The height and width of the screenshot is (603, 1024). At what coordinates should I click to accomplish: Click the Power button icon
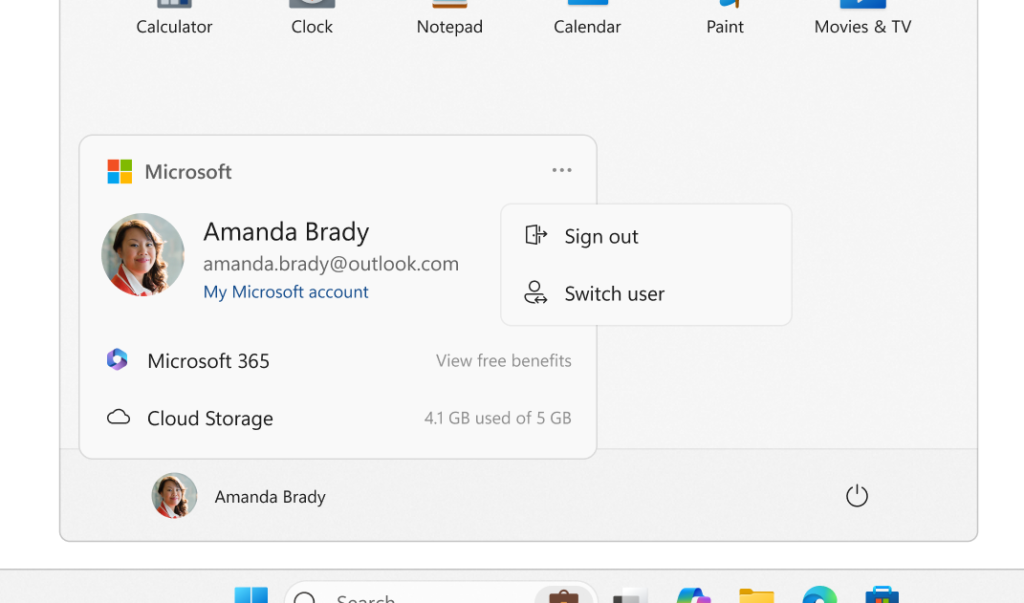click(x=857, y=496)
